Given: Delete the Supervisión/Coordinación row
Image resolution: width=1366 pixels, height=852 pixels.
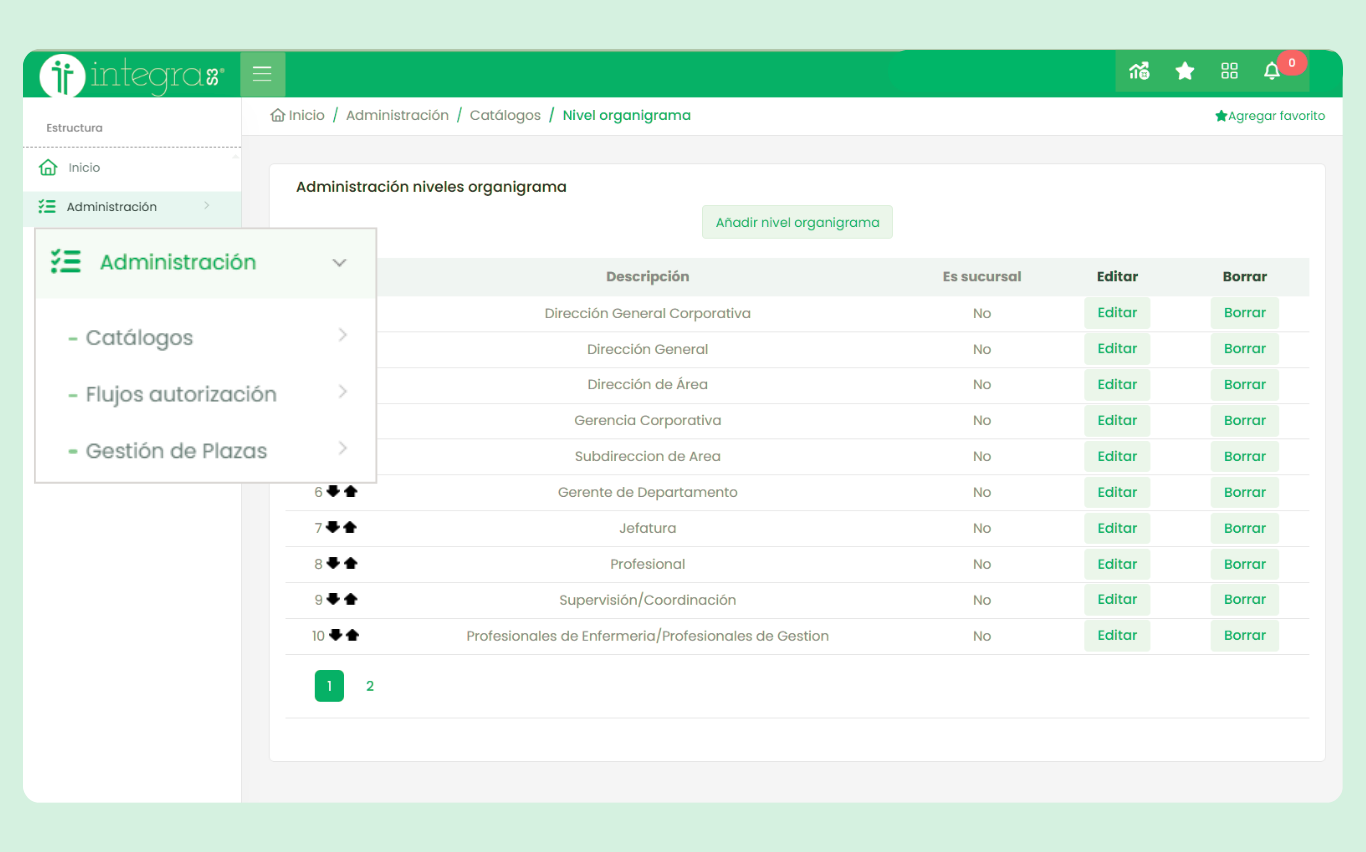Looking at the screenshot, I should pyautogui.click(x=1244, y=600).
